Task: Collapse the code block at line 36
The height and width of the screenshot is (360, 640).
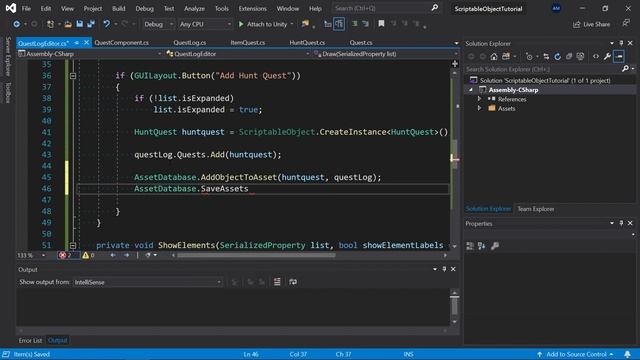Action: coord(73,76)
